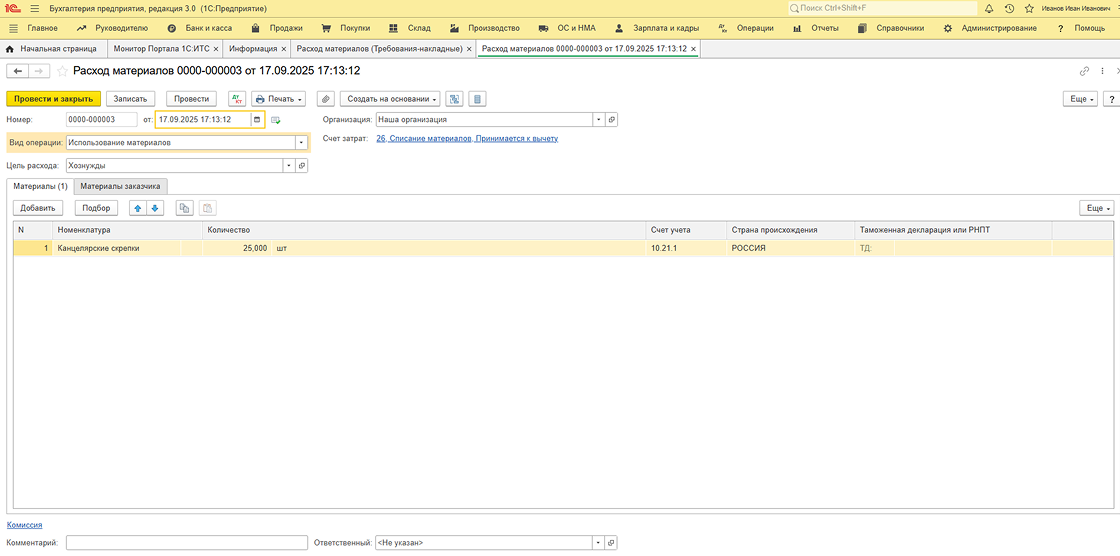The width and height of the screenshot is (1120, 556).
Task: Open the history clock icon
Action: coord(1008,8)
